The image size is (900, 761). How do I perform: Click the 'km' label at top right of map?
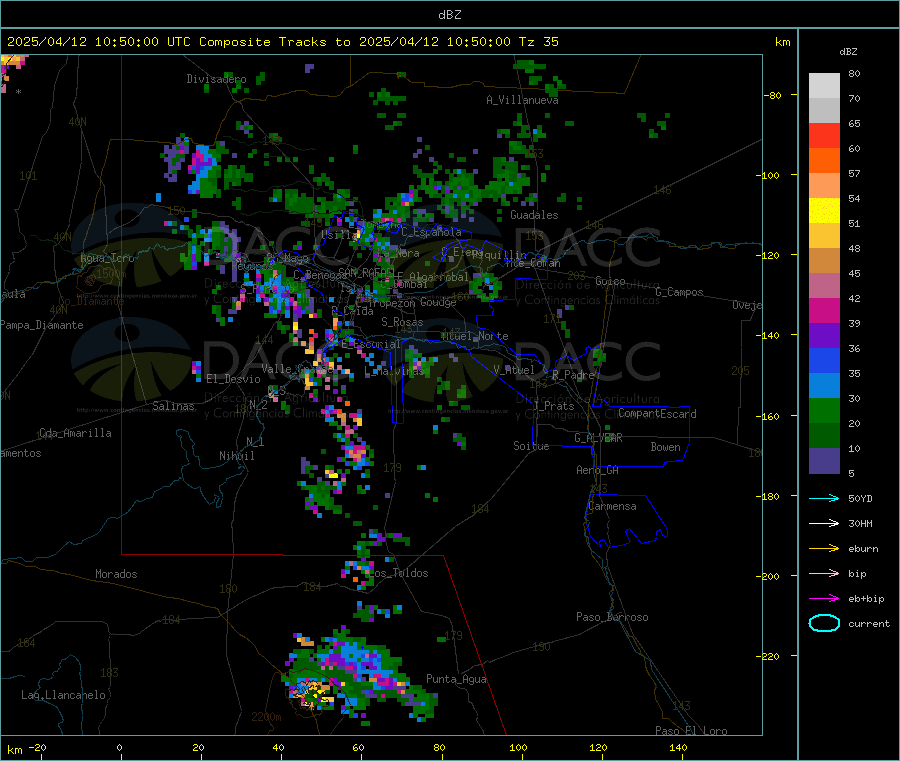[782, 42]
